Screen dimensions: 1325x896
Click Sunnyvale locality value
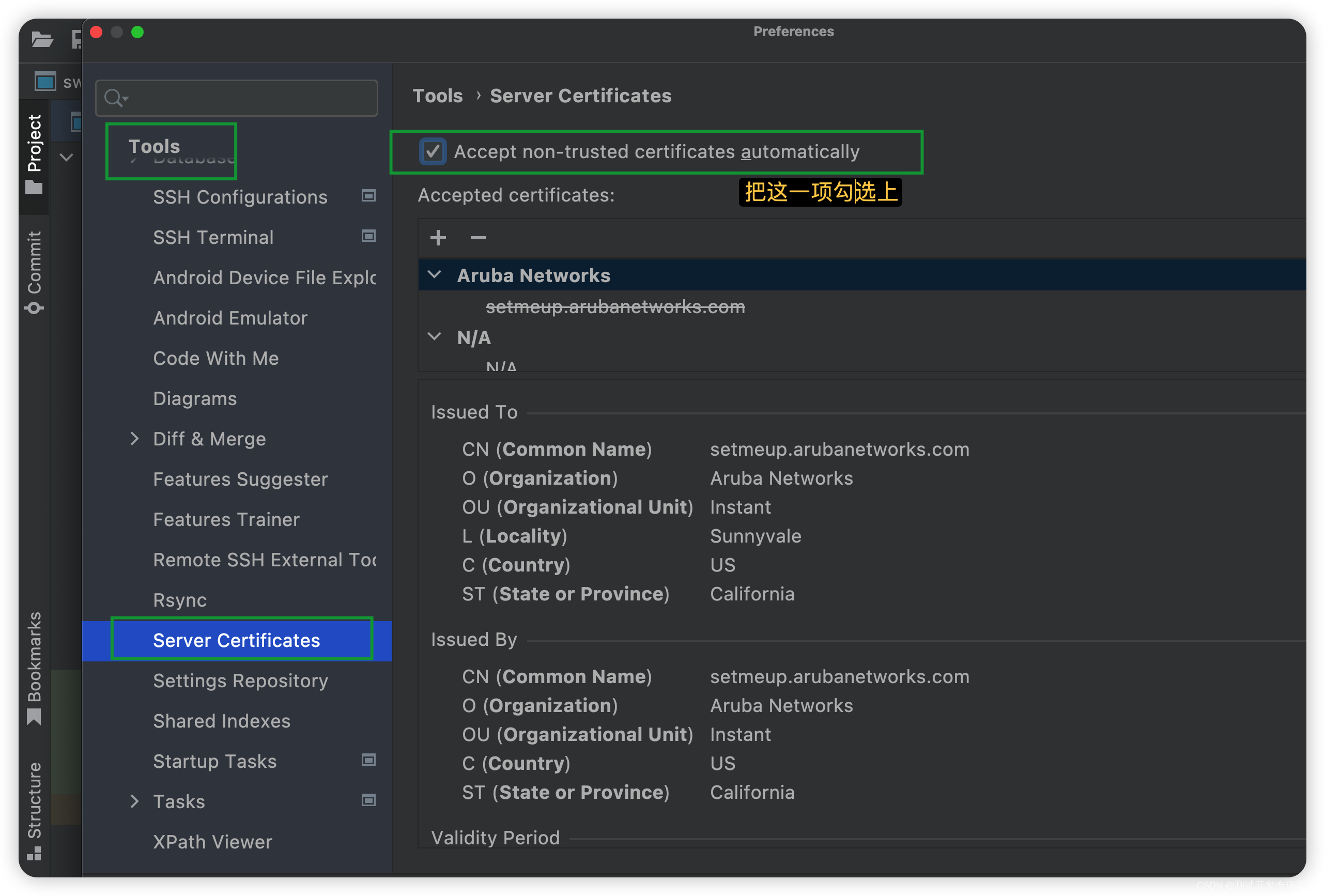coord(756,536)
